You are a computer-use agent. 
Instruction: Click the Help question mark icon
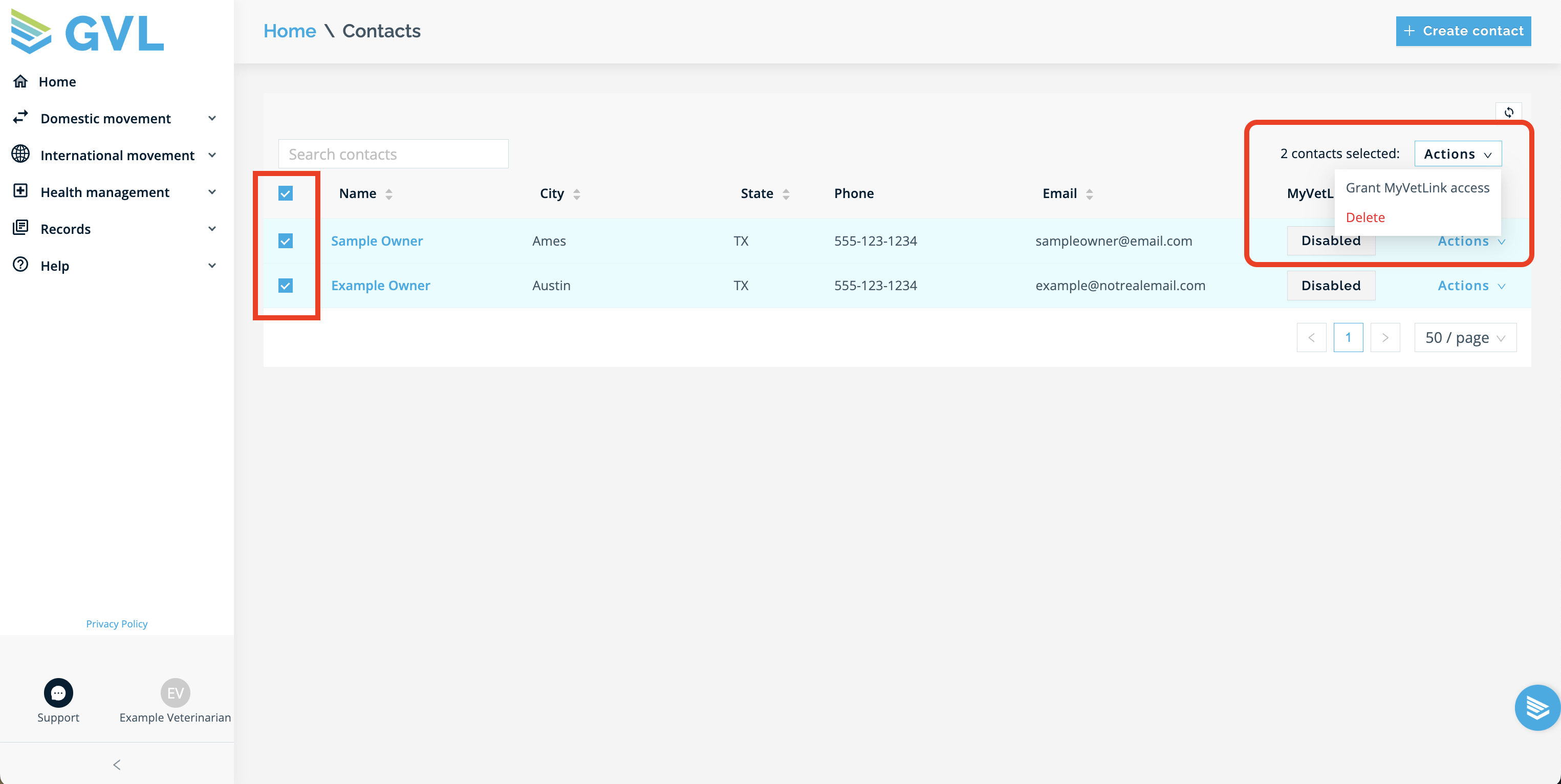pyautogui.click(x=20, y=265)
